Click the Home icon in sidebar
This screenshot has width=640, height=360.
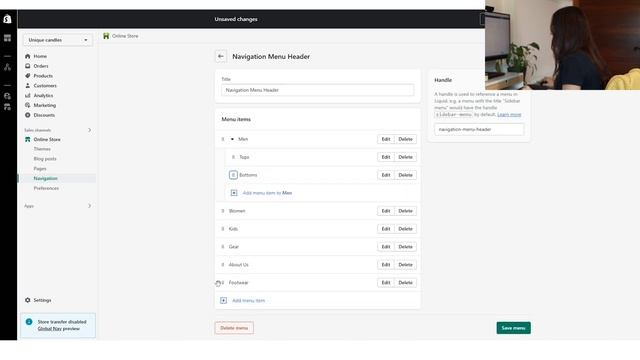point(28,56)
